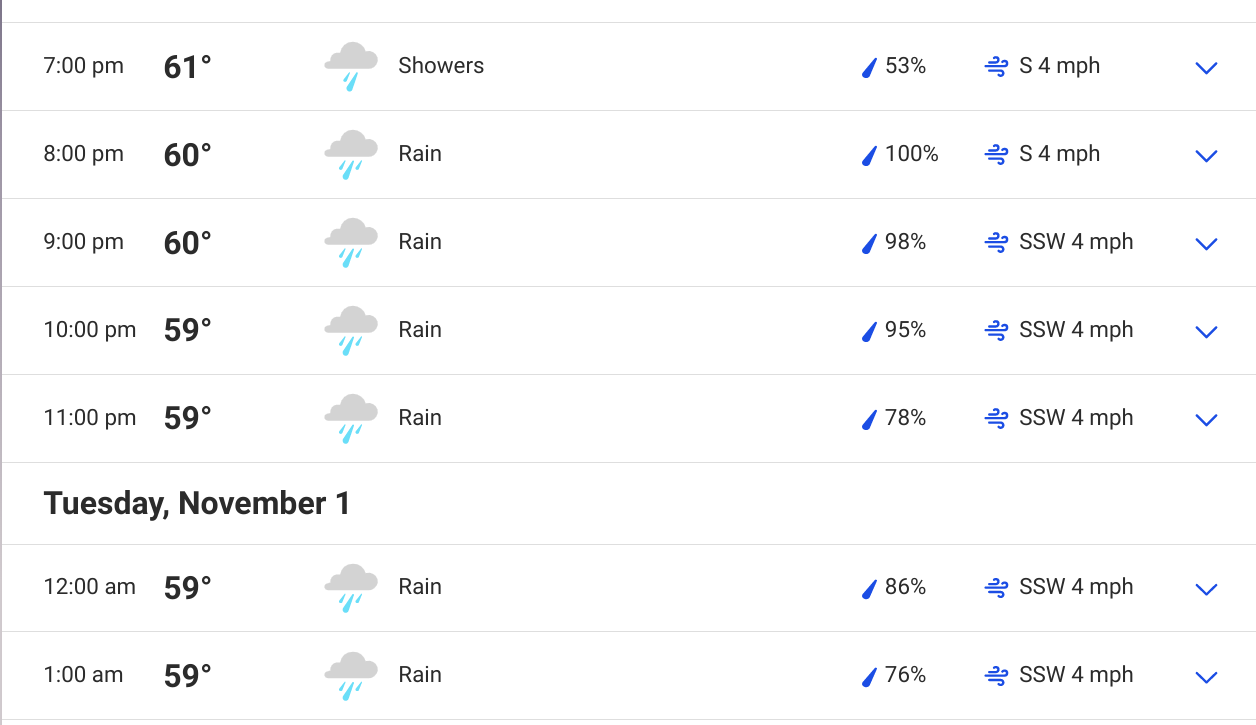1256x725 pixels.
Task: Click the SSW 4 mph text at 9:00 pm
Action: pyautogui.click(x=1076, y=242)
